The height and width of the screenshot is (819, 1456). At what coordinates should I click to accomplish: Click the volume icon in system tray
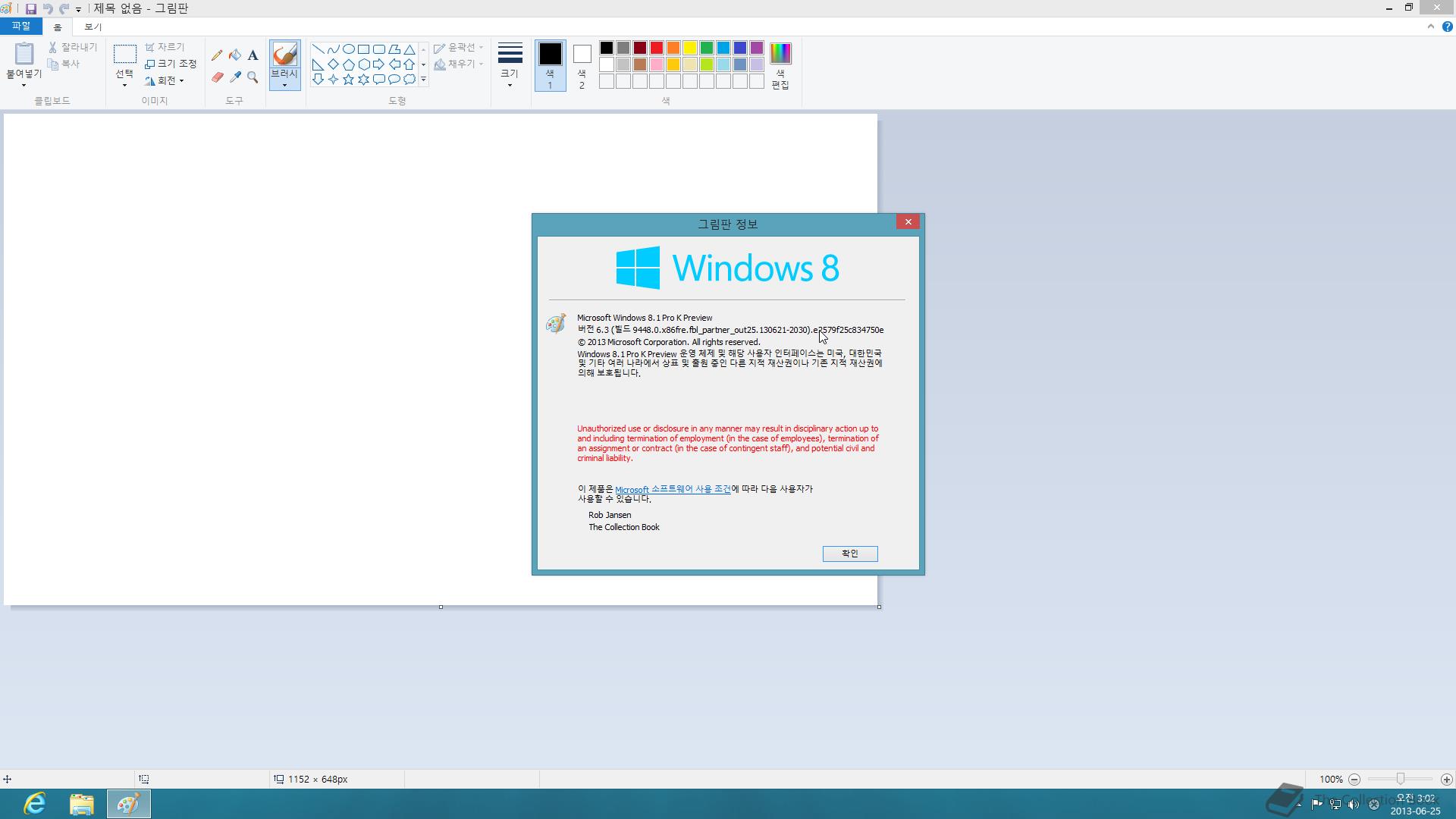coord(1354,805)
